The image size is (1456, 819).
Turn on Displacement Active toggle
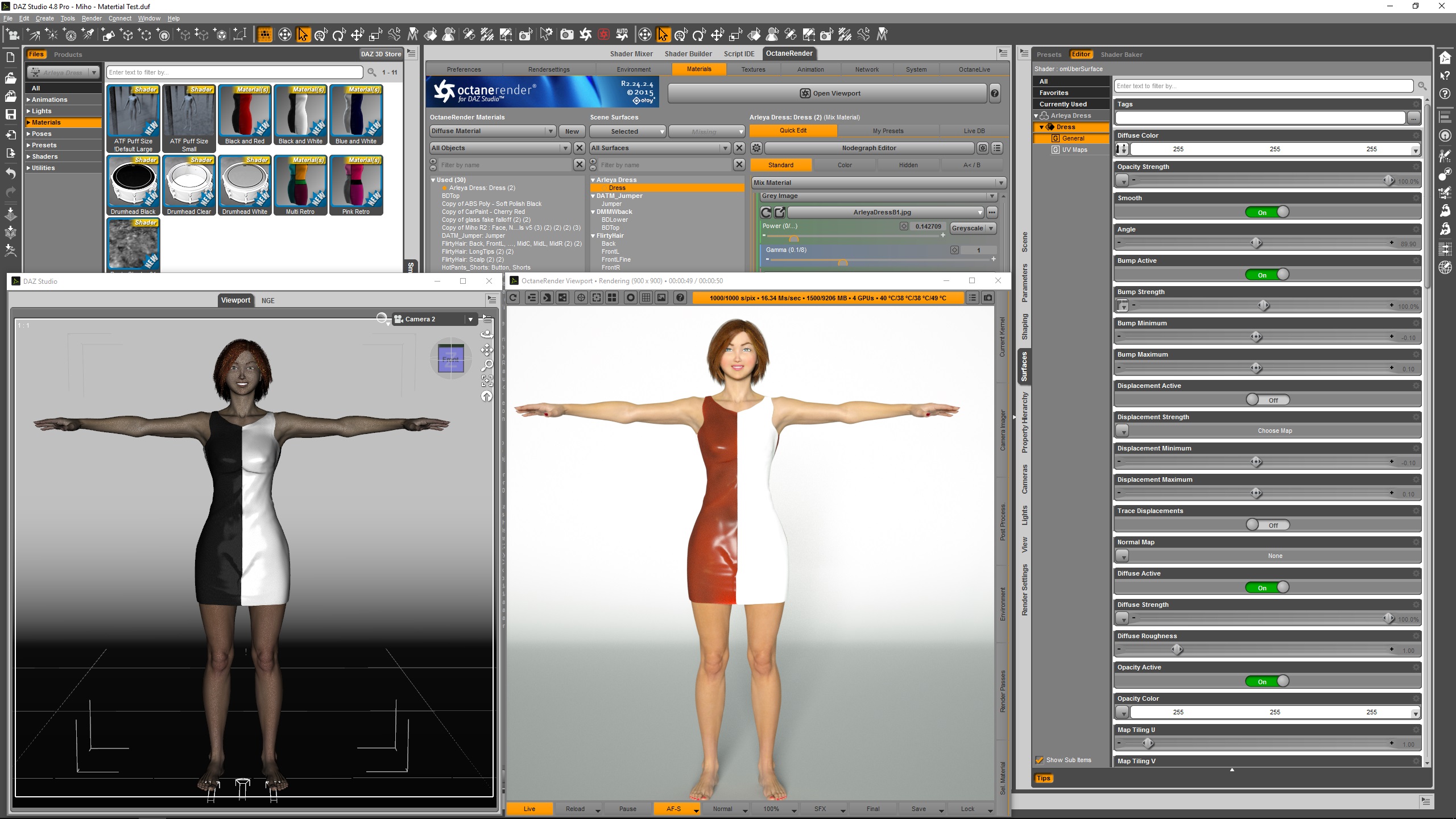[x=1267, y=400]
